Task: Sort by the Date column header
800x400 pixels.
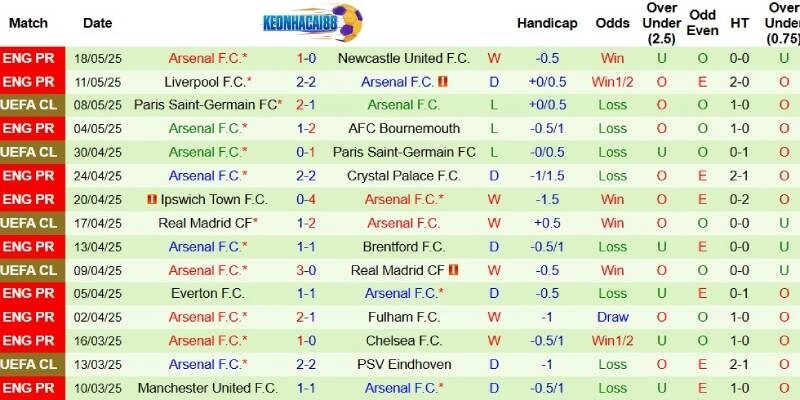Action: tap(98, 22)
